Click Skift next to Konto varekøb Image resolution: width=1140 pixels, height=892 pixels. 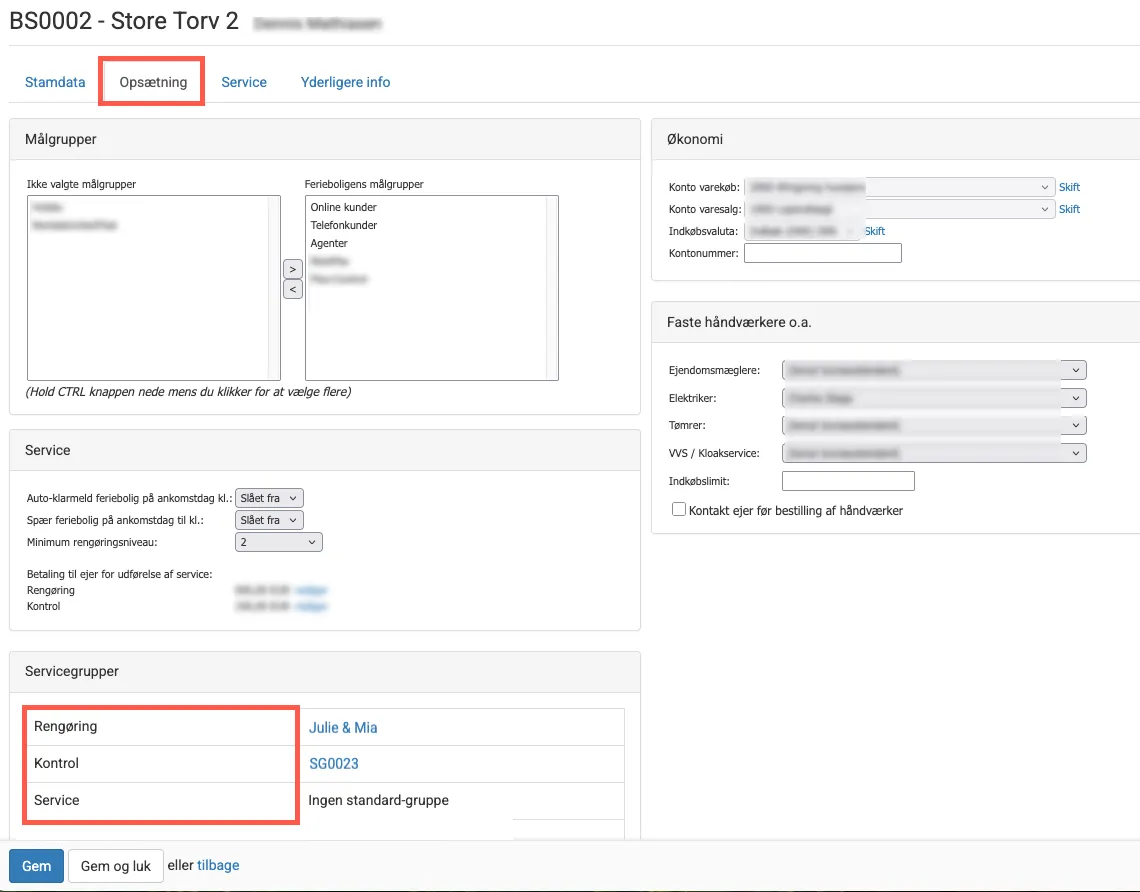pyautogui.click(x=1069, y=187)
